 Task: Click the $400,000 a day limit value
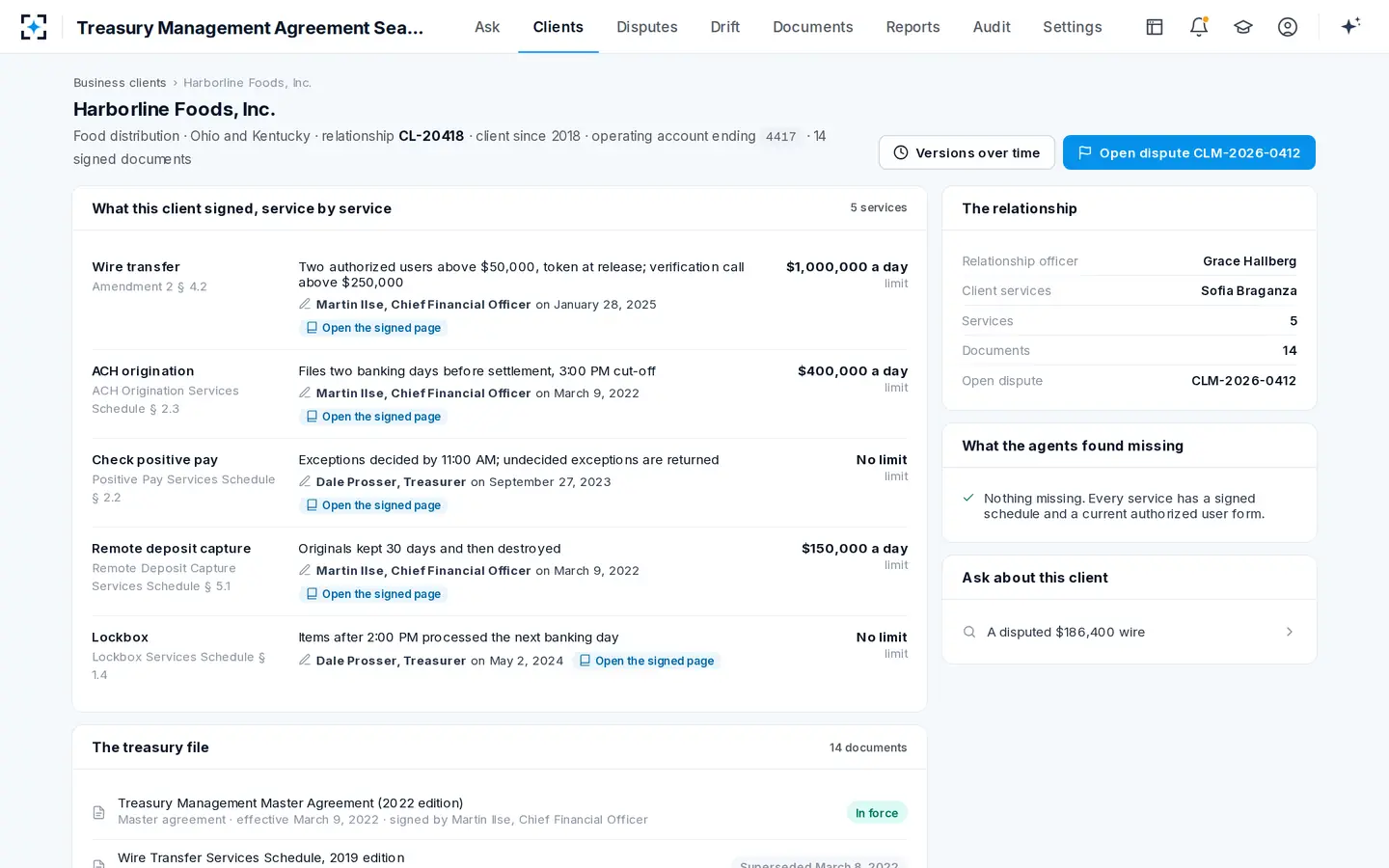pos(853,371)
